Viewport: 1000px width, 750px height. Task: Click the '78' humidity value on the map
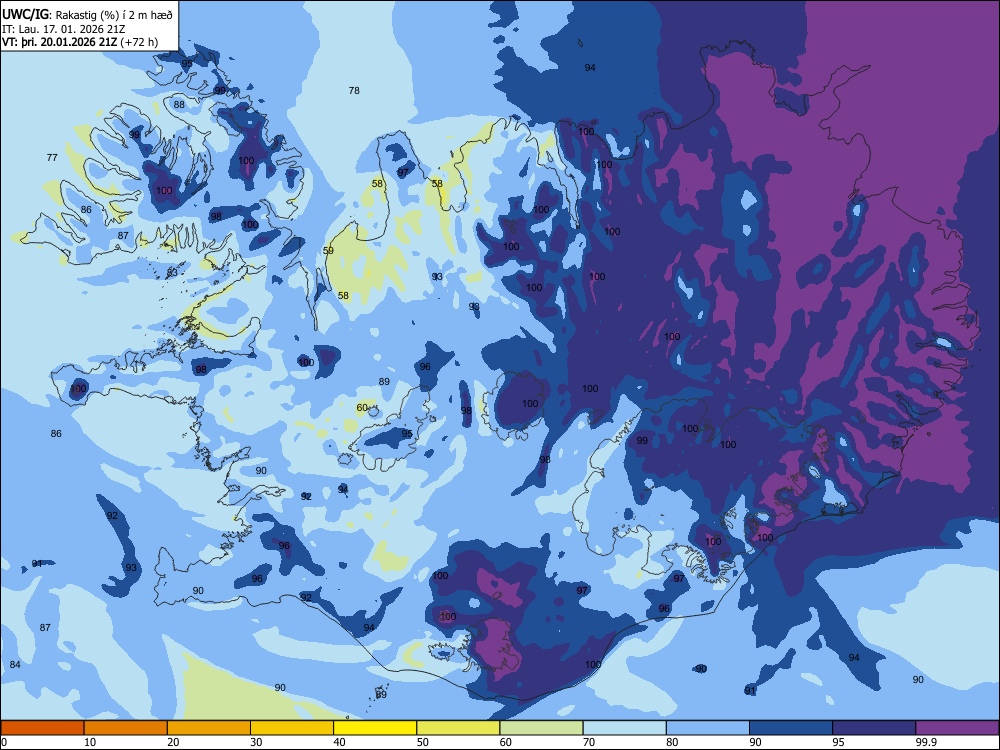pyautogui.click(x=354, y=91)
